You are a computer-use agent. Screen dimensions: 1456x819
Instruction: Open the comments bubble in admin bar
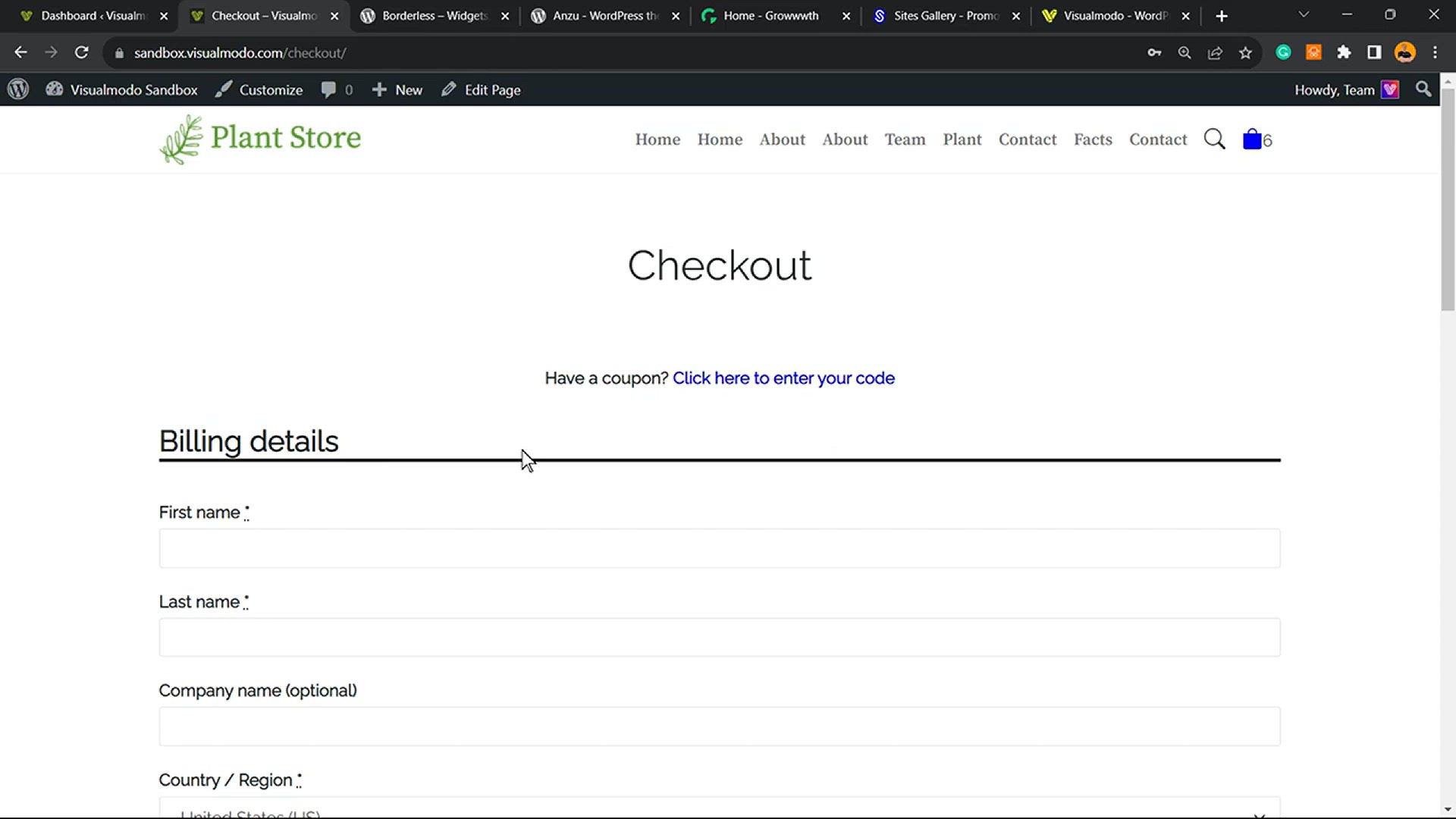coord(337,89)
